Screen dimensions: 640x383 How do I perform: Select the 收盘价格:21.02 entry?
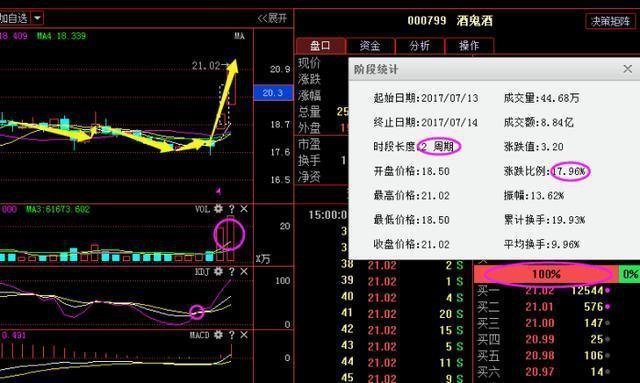pyautogui.click(x=412, y=244)
